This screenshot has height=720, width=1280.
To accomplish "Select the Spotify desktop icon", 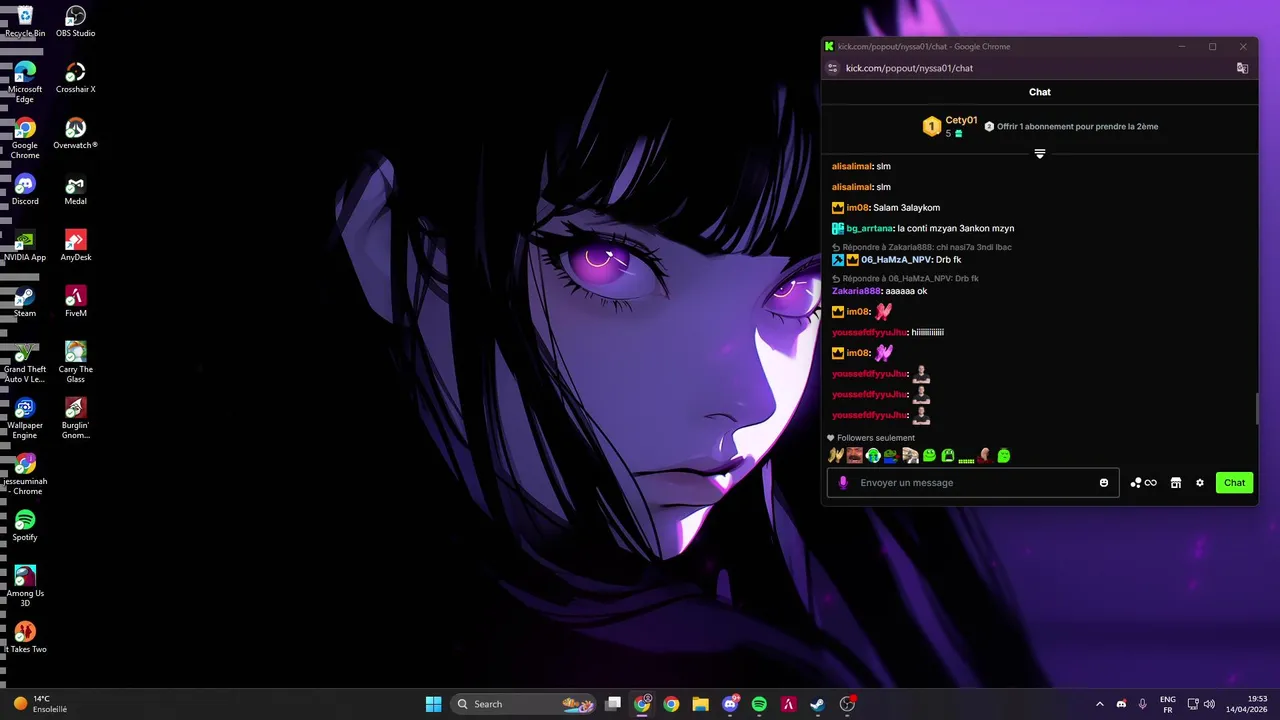I will tap(25, 526).
